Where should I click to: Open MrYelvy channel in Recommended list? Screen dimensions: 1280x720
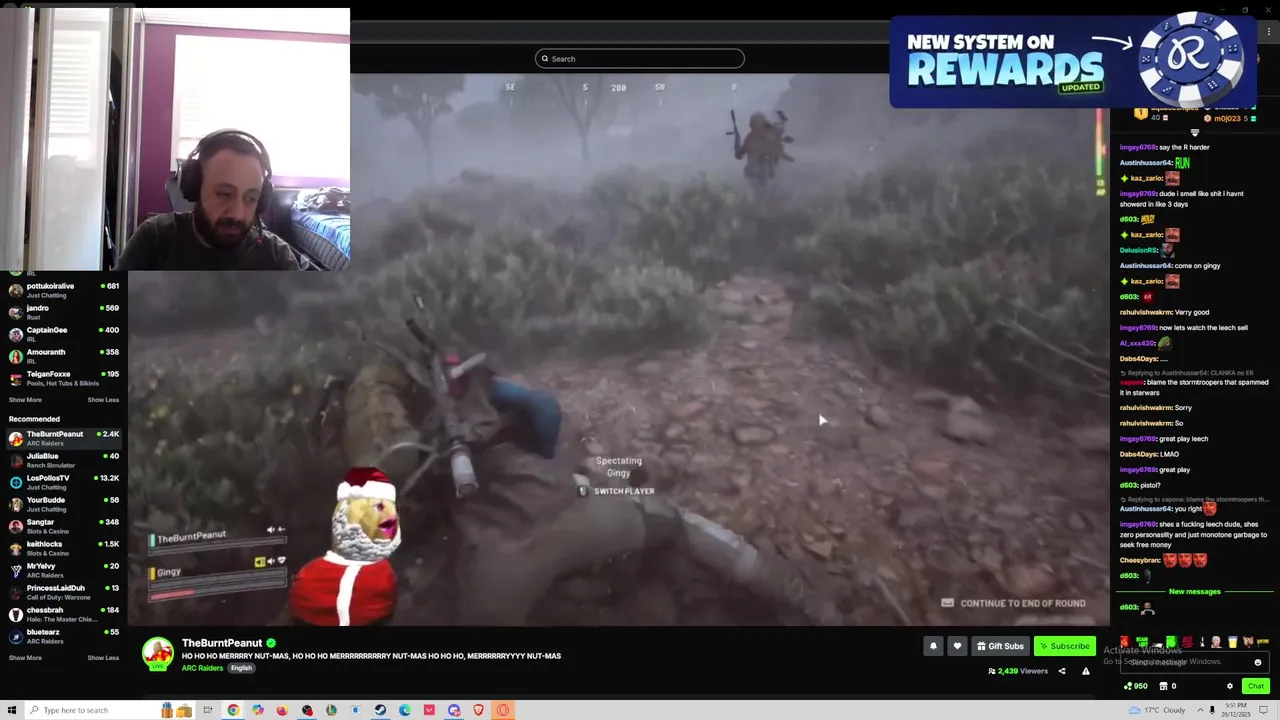coord(64,570)
